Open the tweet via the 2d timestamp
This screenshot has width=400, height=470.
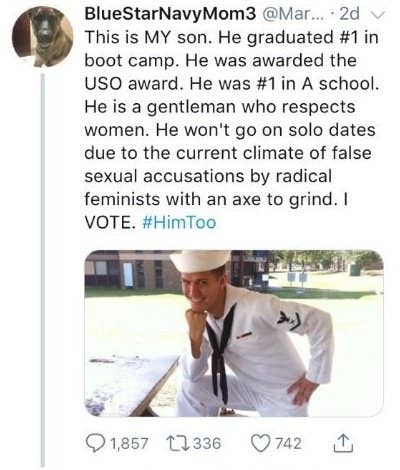[x=349, y=13]
